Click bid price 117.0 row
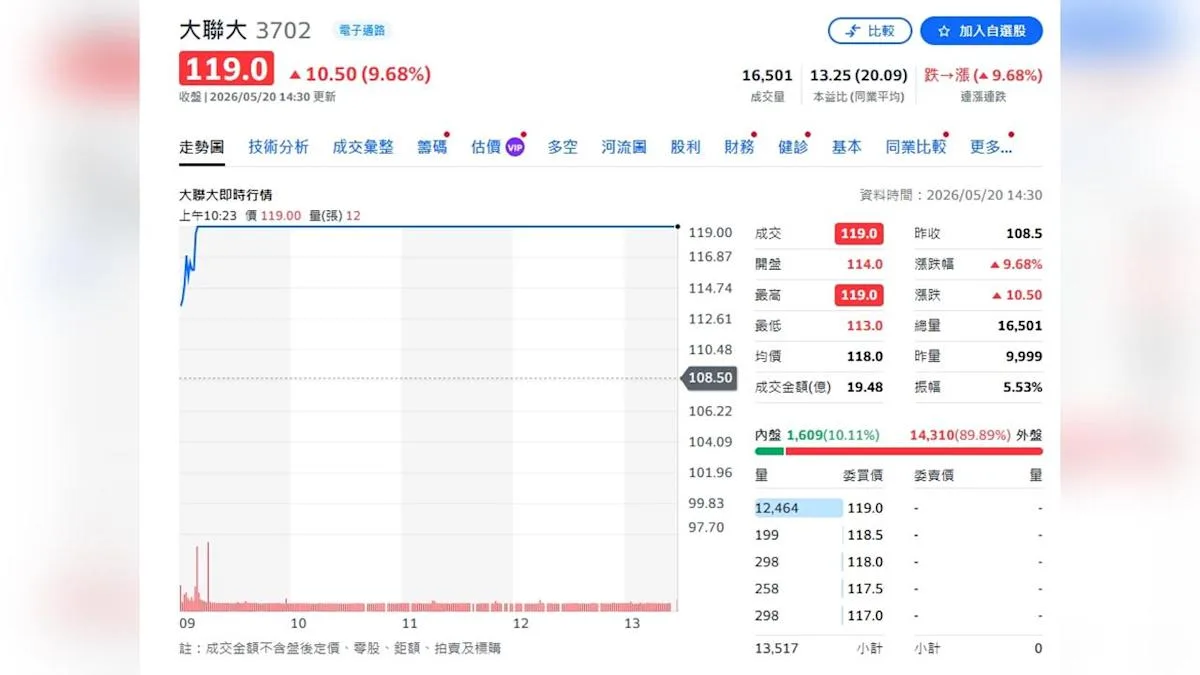1200x675 pixels. click(865, 616)
